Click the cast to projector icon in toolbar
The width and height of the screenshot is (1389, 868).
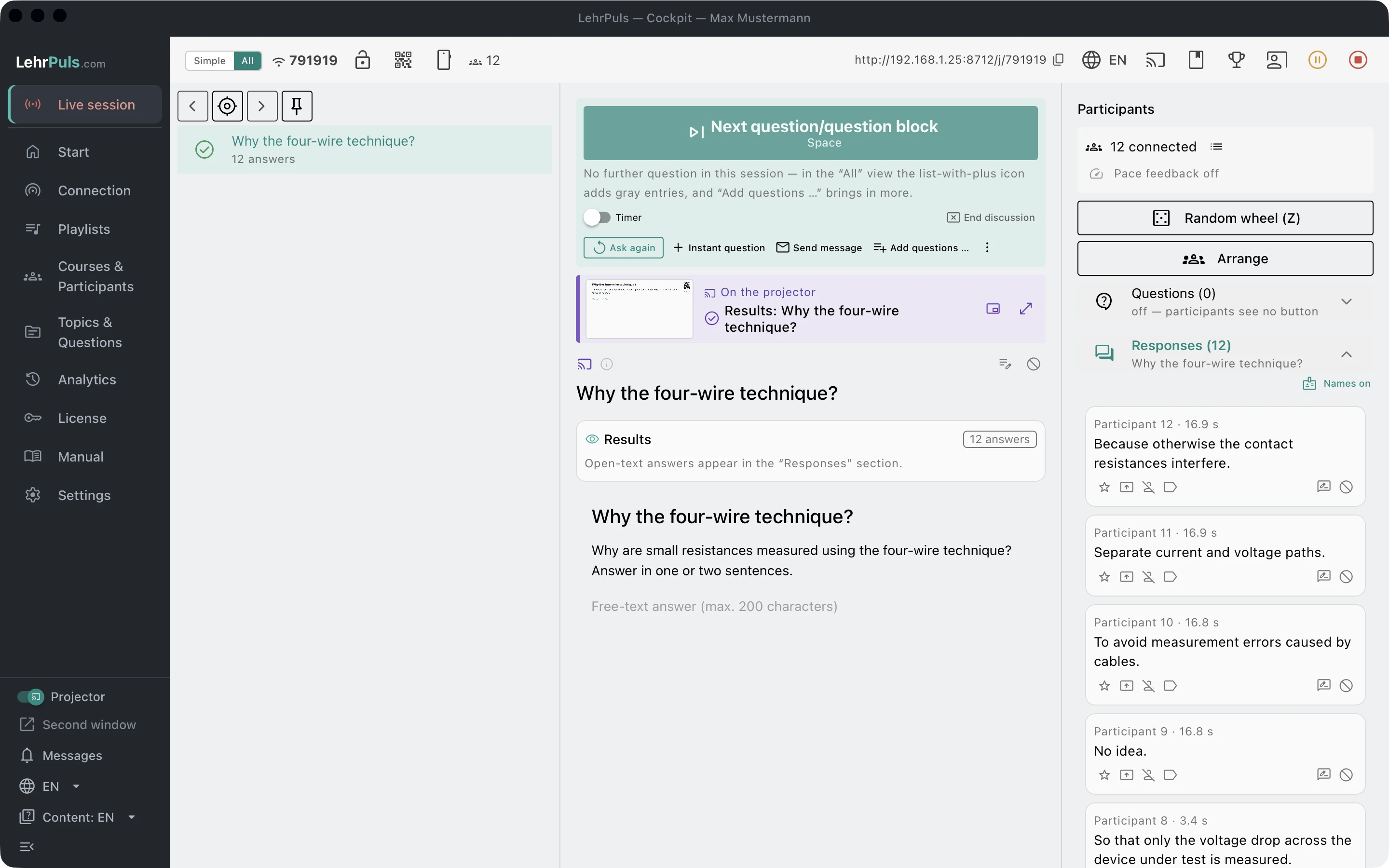point(1156,60)
